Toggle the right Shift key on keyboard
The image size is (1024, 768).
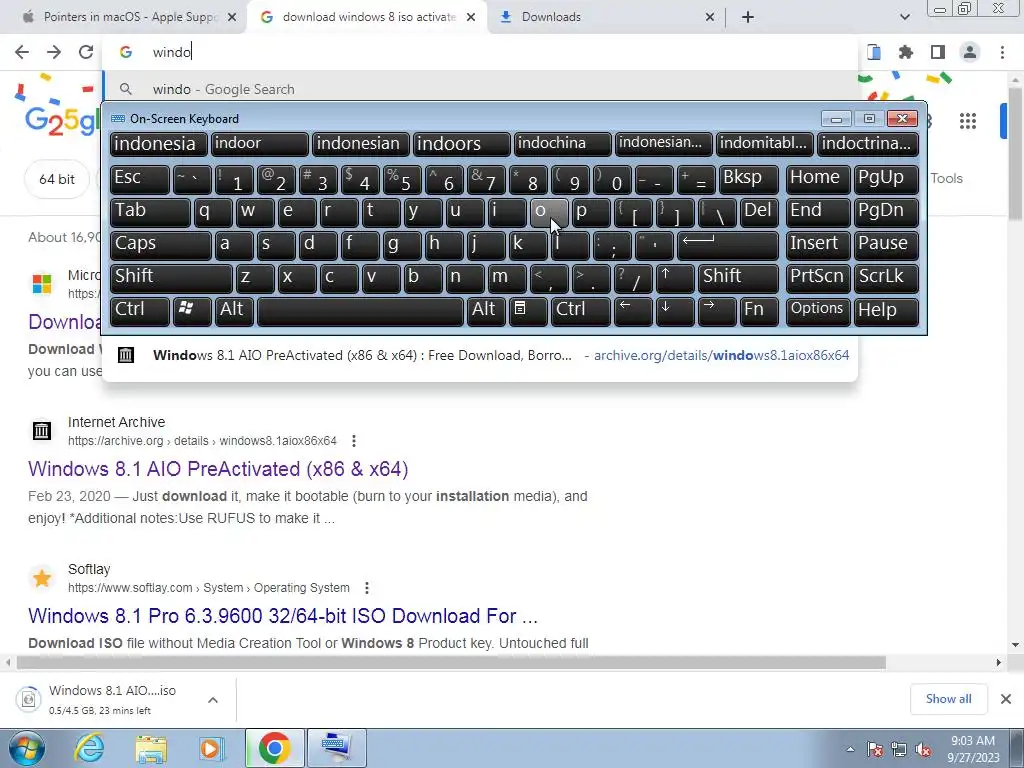[738, 278]
